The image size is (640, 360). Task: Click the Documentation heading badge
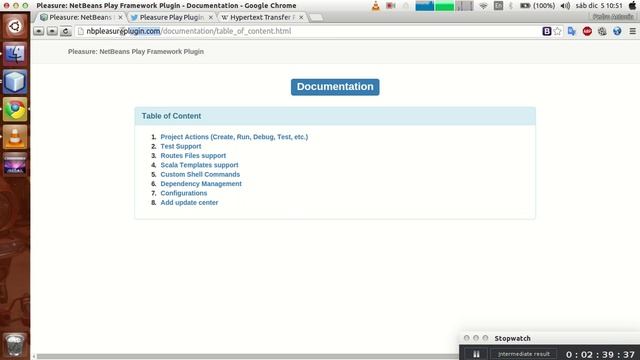click(x=335, y=87)
